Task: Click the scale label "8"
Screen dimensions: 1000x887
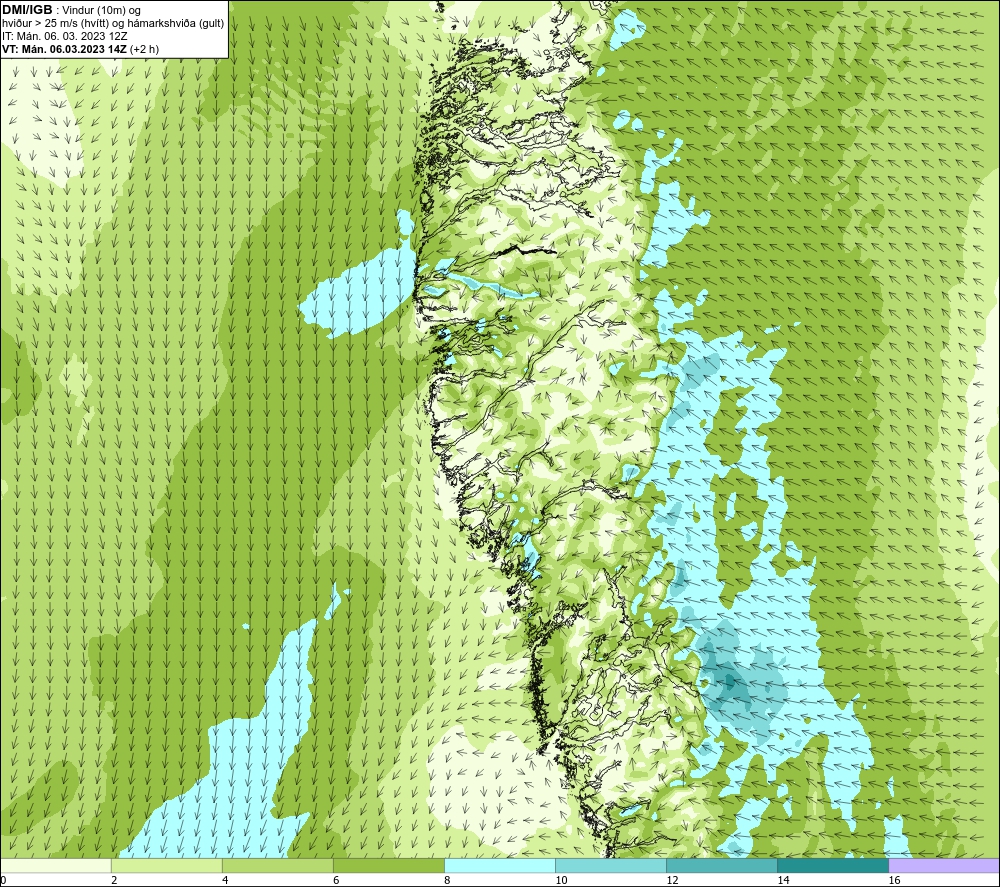Action: point(447,881)
